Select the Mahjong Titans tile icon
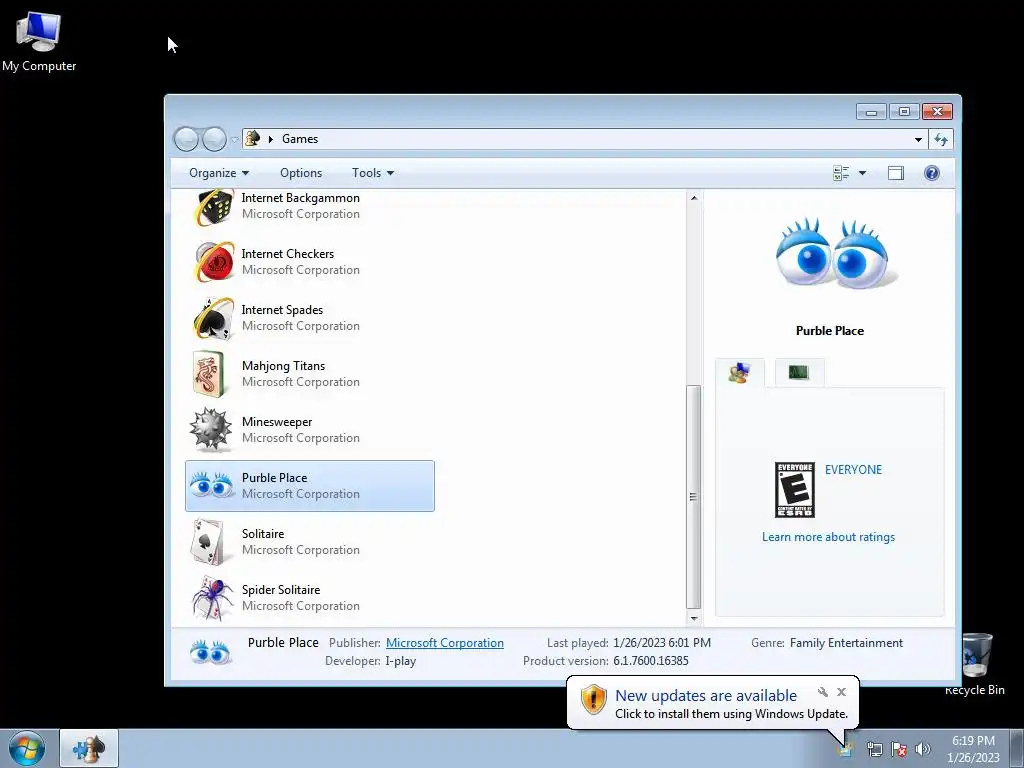Screen dimensions: 1024x768 (x=210, y=374)
